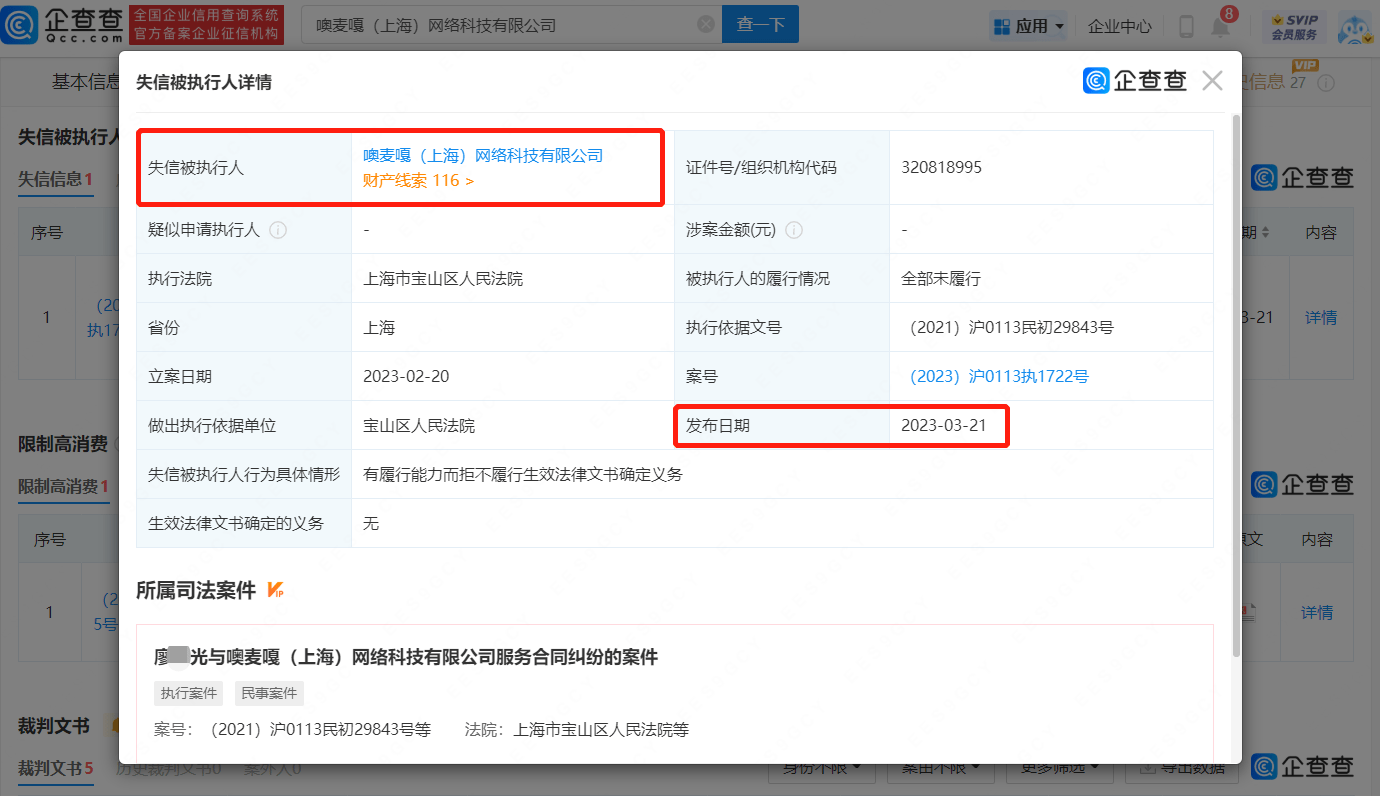Click the mobile phone app icon
Viewport: 1380px width, 796px height.
[x=1186, y=26]
